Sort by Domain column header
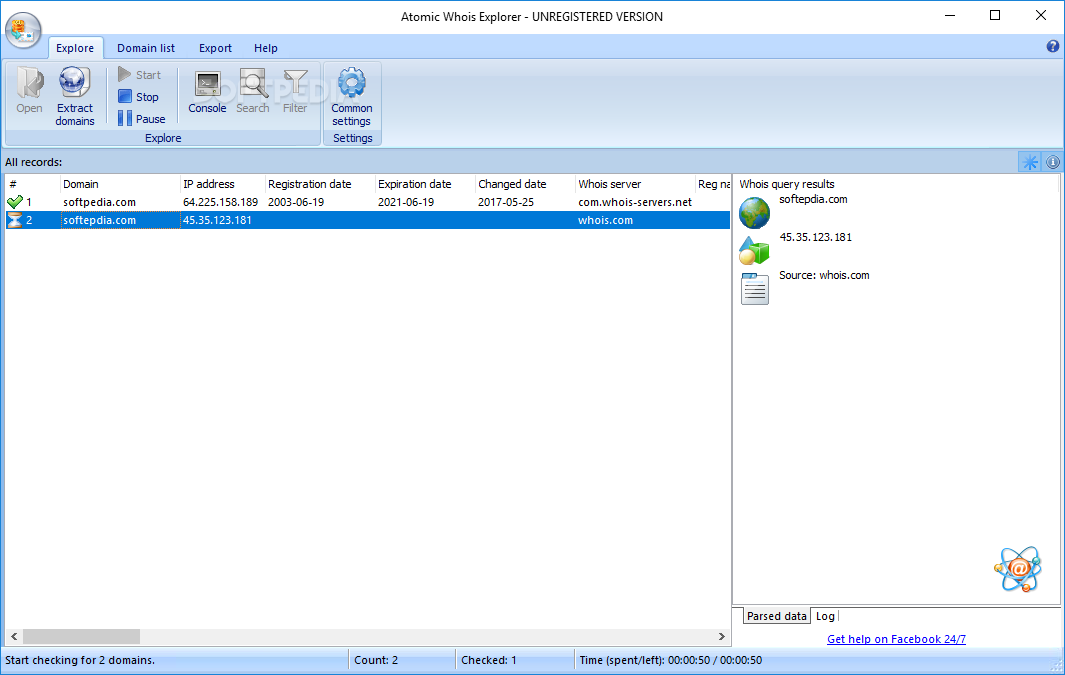This screenshot has height=675, width=1065. point(120,184)
